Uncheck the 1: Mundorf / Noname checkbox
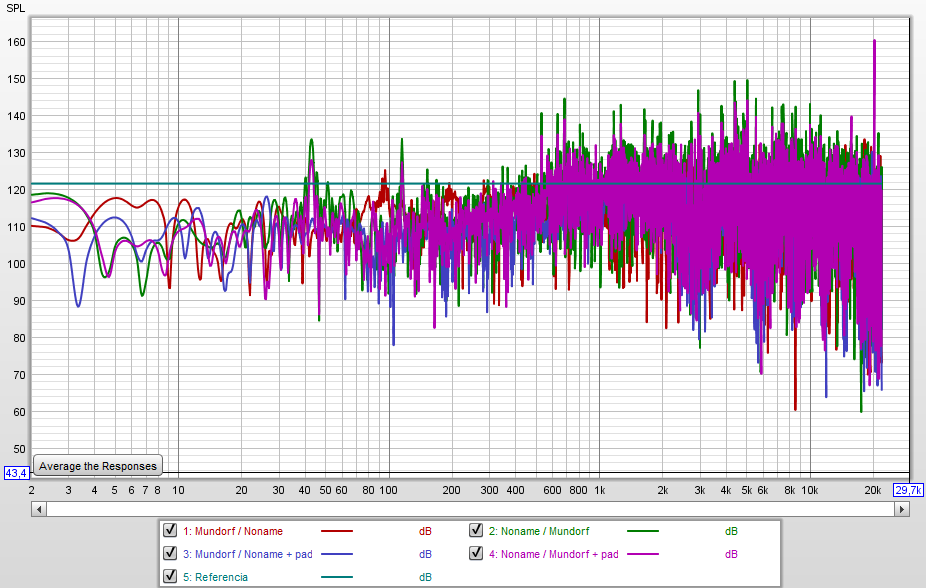The height and width of the screenshot is (588, 926). pos(170,530)
